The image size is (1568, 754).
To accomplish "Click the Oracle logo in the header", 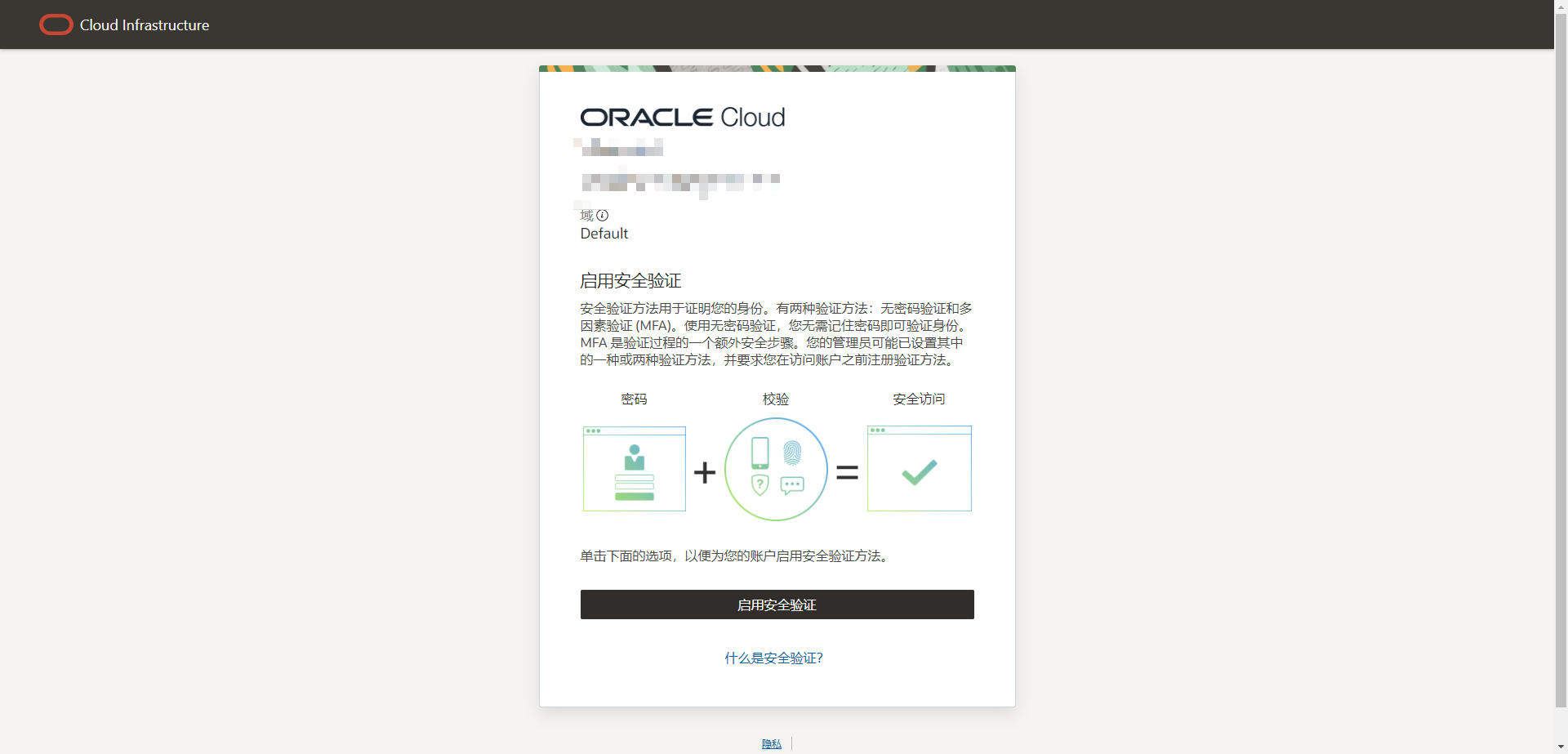I will coord(56,25).
